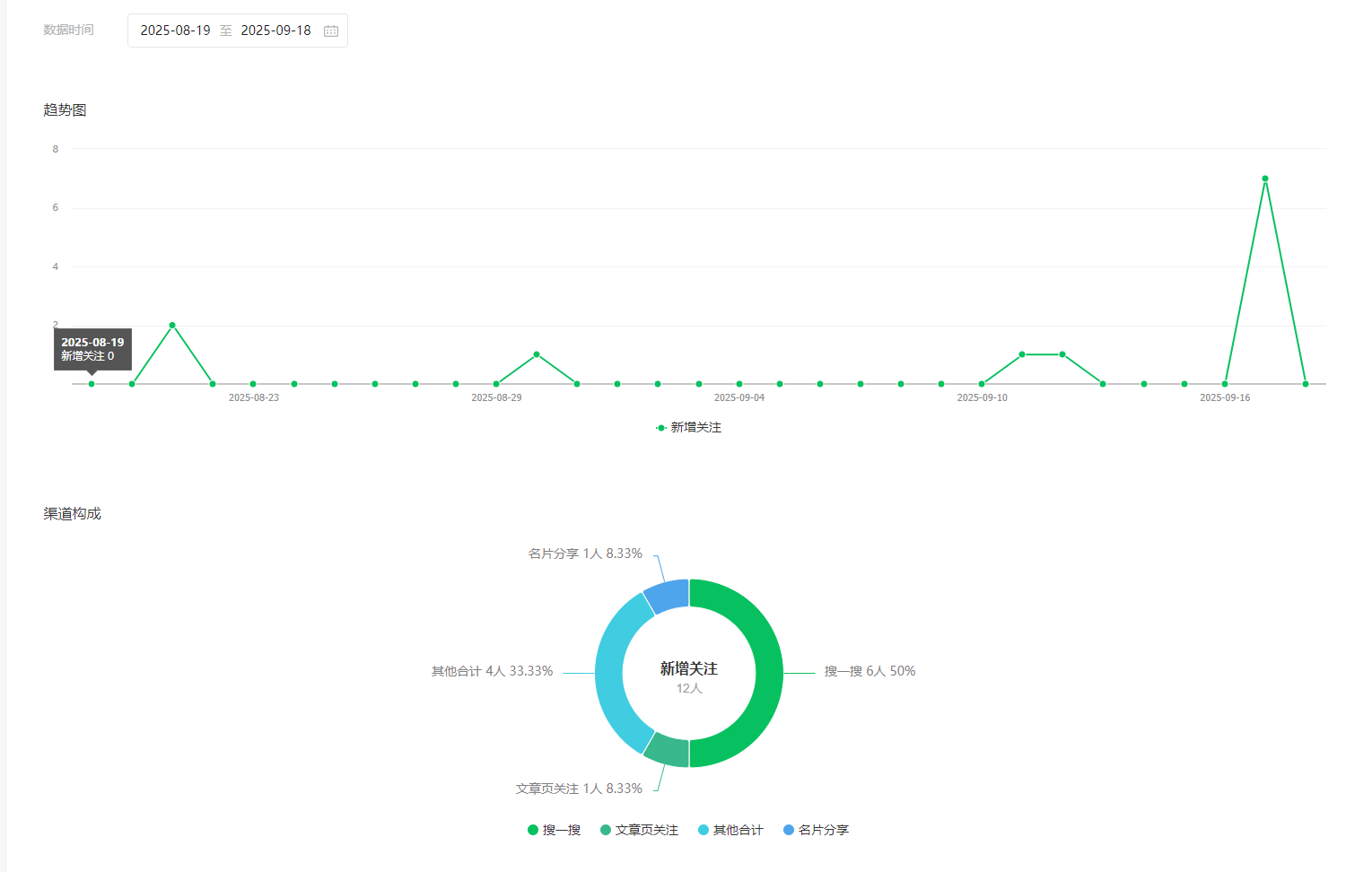The image size is (1372, 872).
Task: Click y-axis label 4
Action: (x=56, y=266)
